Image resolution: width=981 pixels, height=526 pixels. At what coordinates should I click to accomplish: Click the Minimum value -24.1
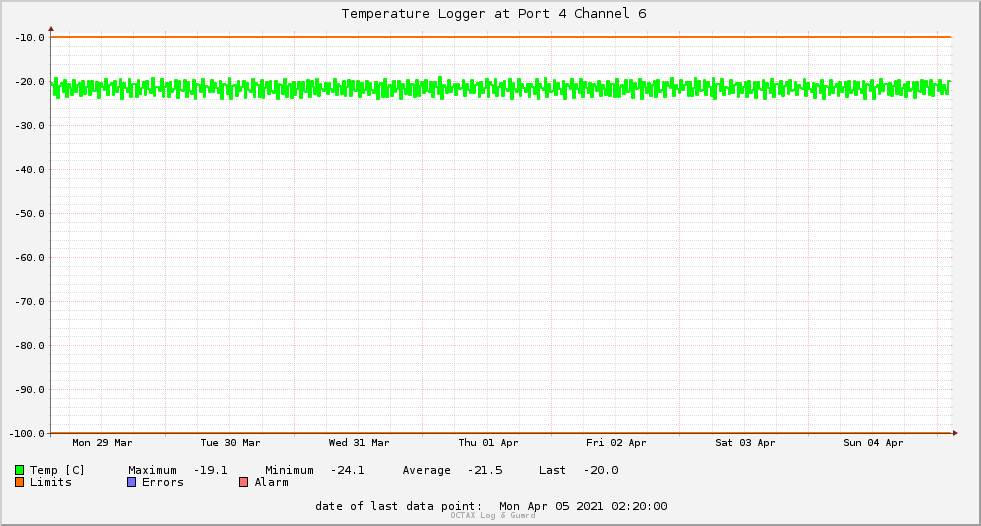(x=347, y=470)
